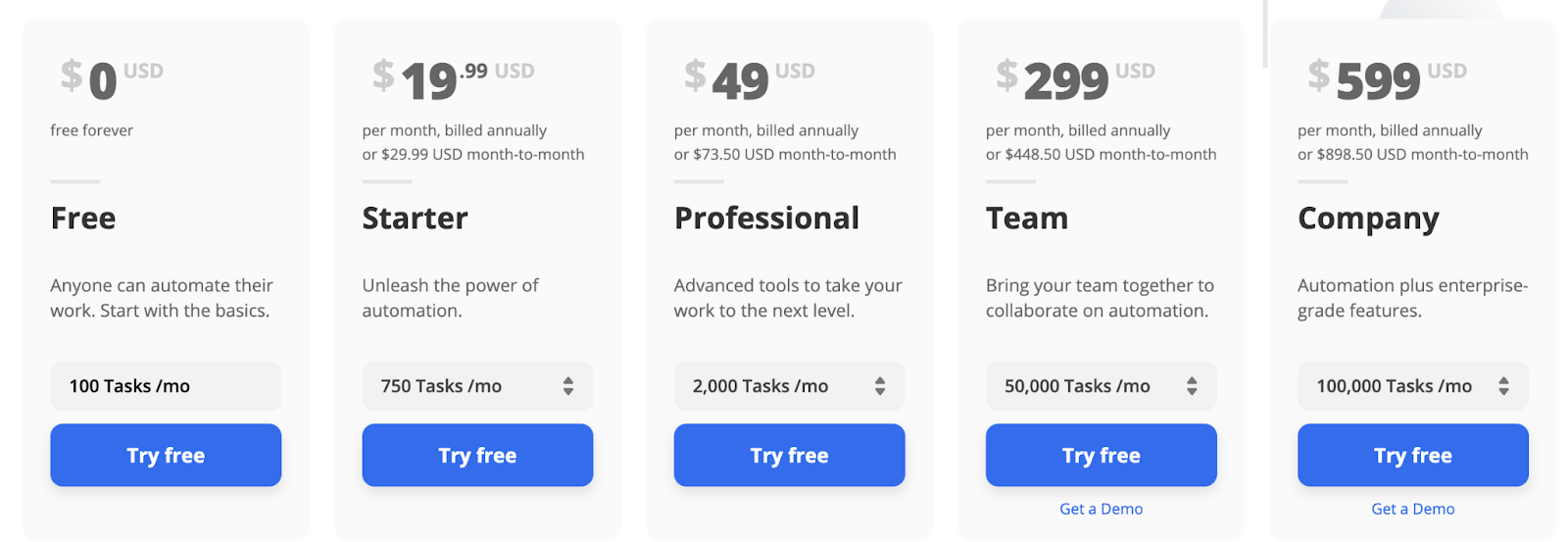Screen dimensions: 1568x542
Task: Open the 2,000 Tasks /mo dropdown
Action: coord(789,386)
